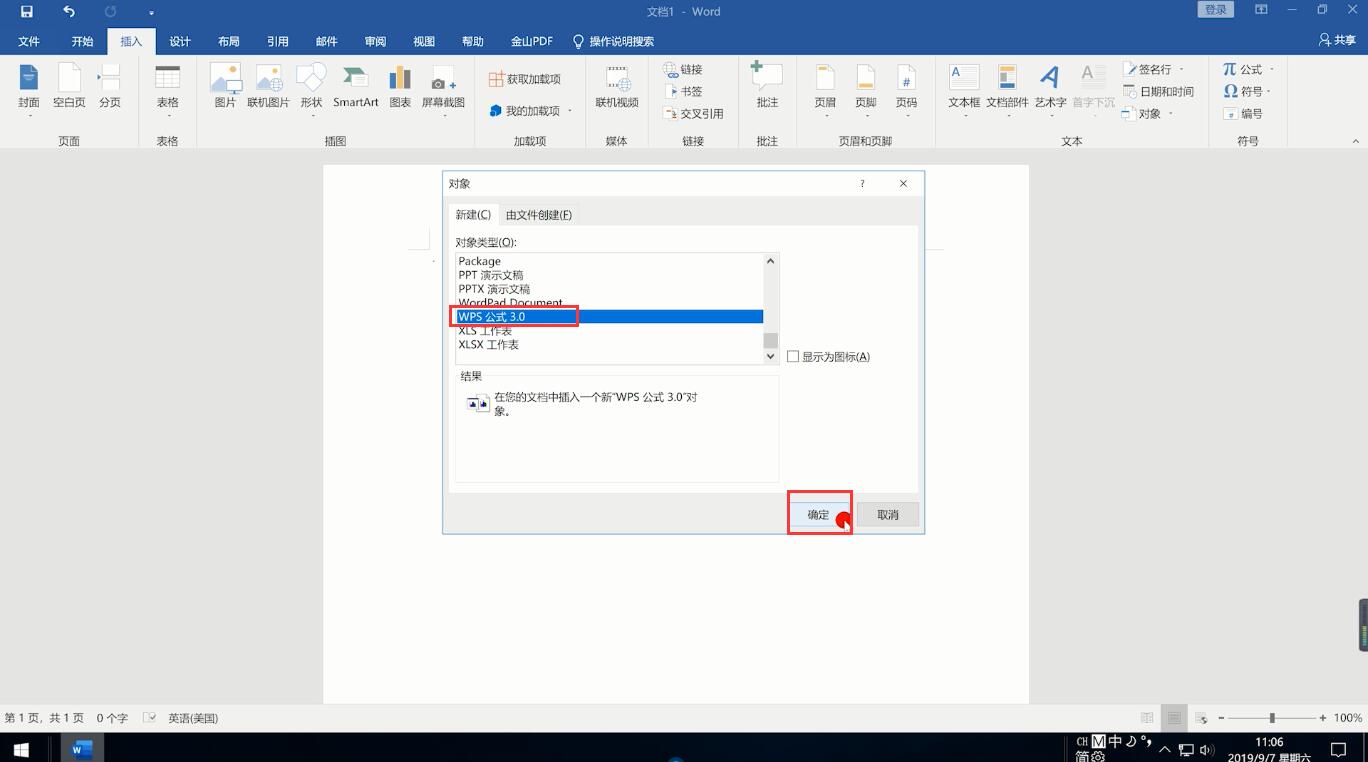Viewport: 1368px width, 762px height.
Task: Tick the Display as icon (显示为图标) checkbox
Action: click(793, 356)
